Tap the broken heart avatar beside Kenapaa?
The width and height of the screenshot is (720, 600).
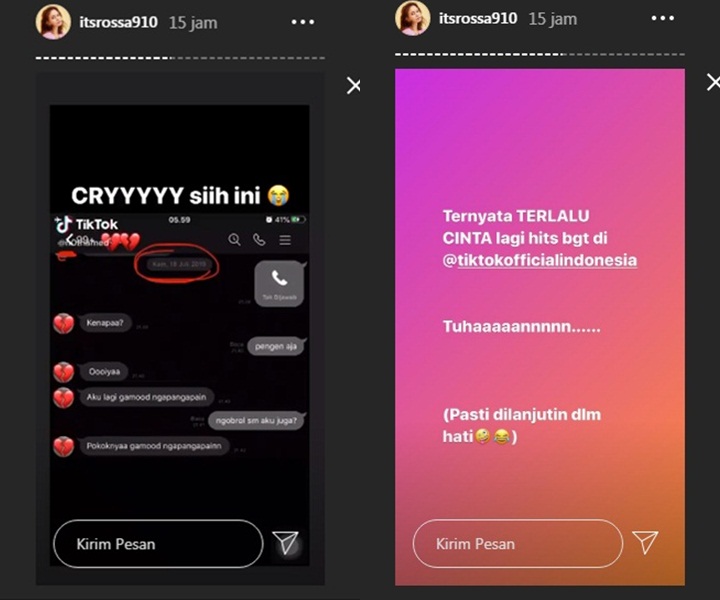[63, 324]
